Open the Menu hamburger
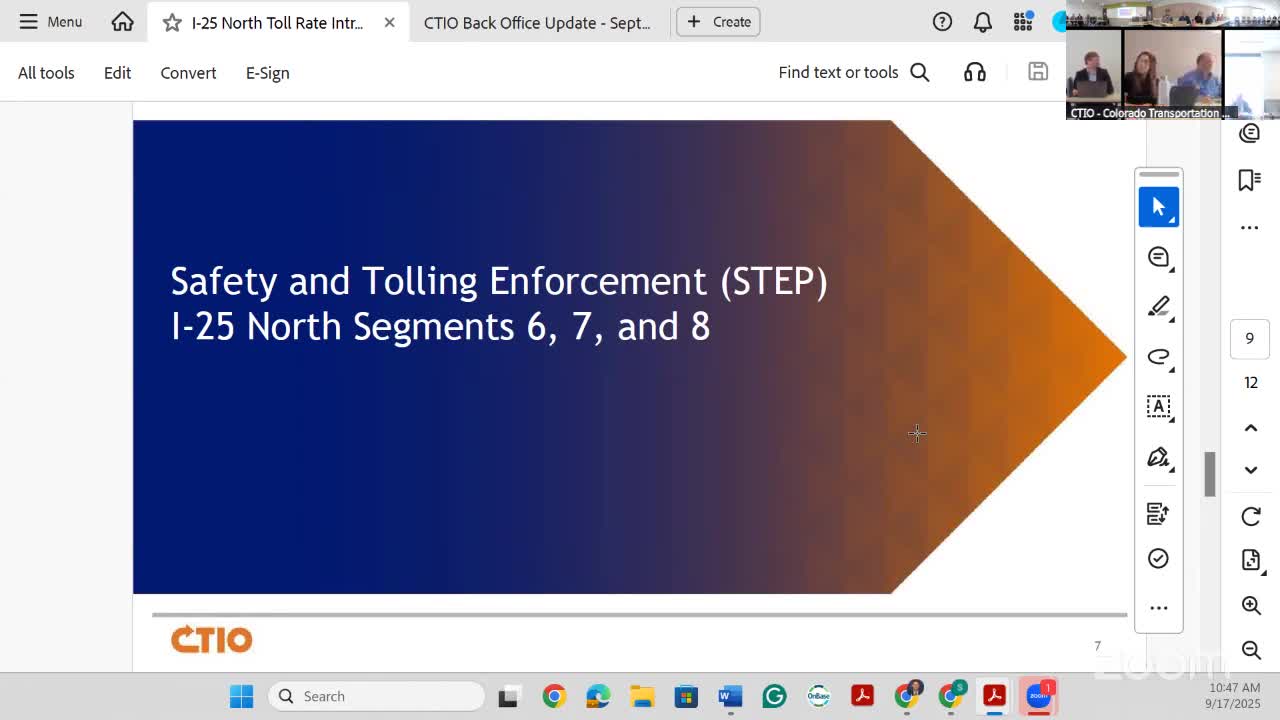The image size is (1280, 720). click(x=50, y=22)
